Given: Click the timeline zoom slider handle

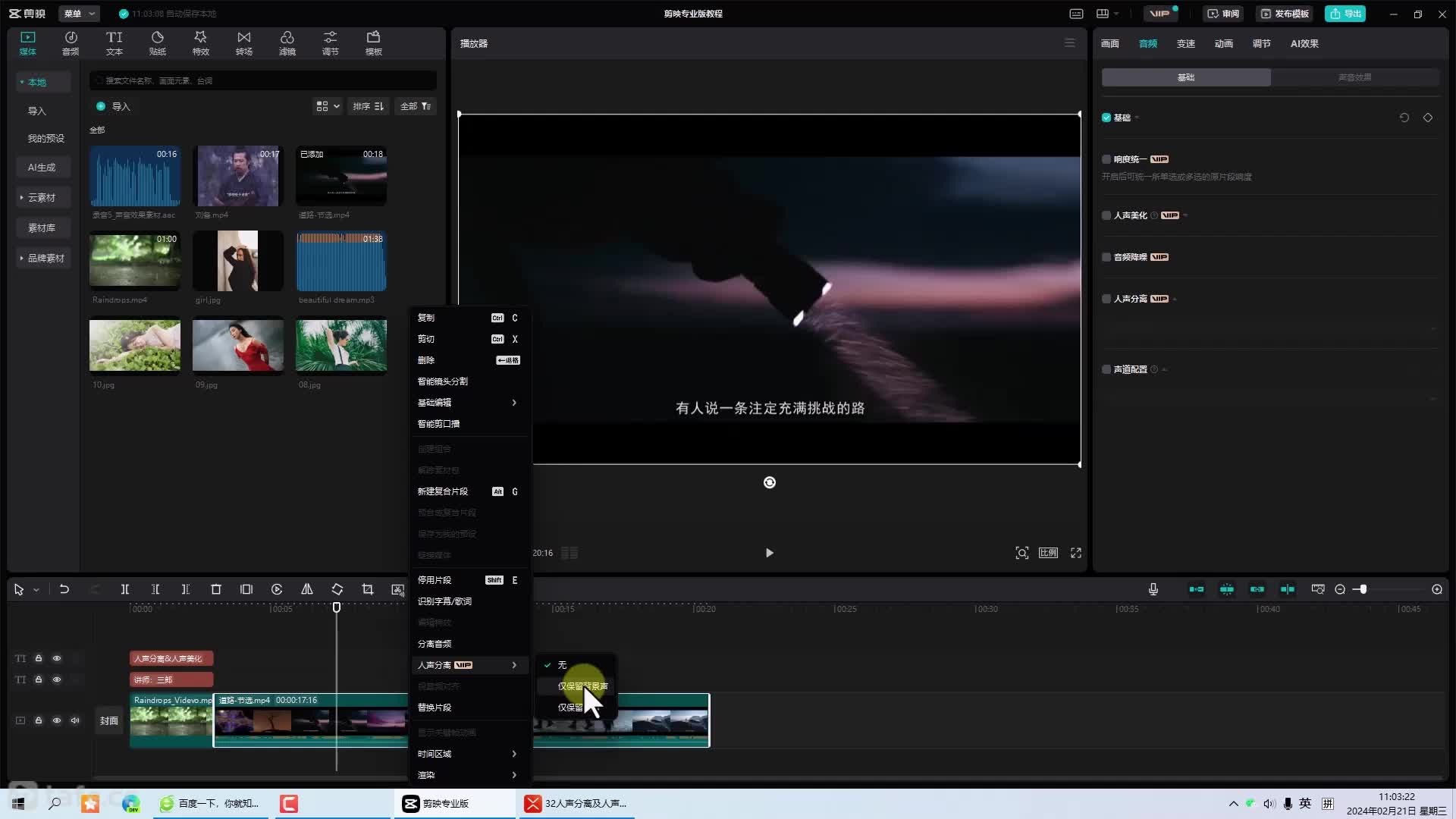Looking at the screenshot, I should tap(1363, 589).
